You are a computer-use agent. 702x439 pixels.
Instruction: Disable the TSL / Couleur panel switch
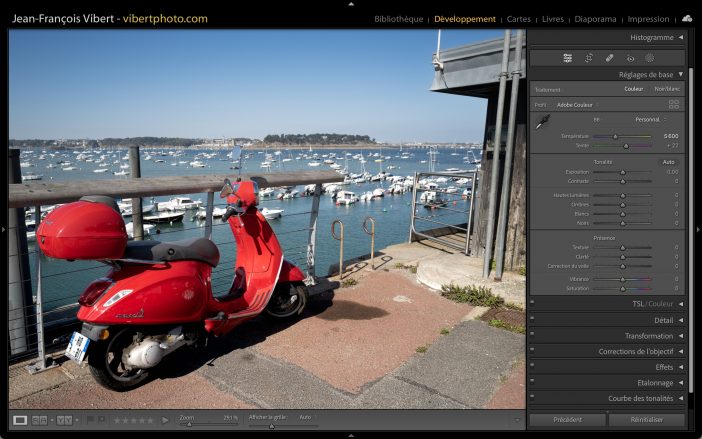532,304
